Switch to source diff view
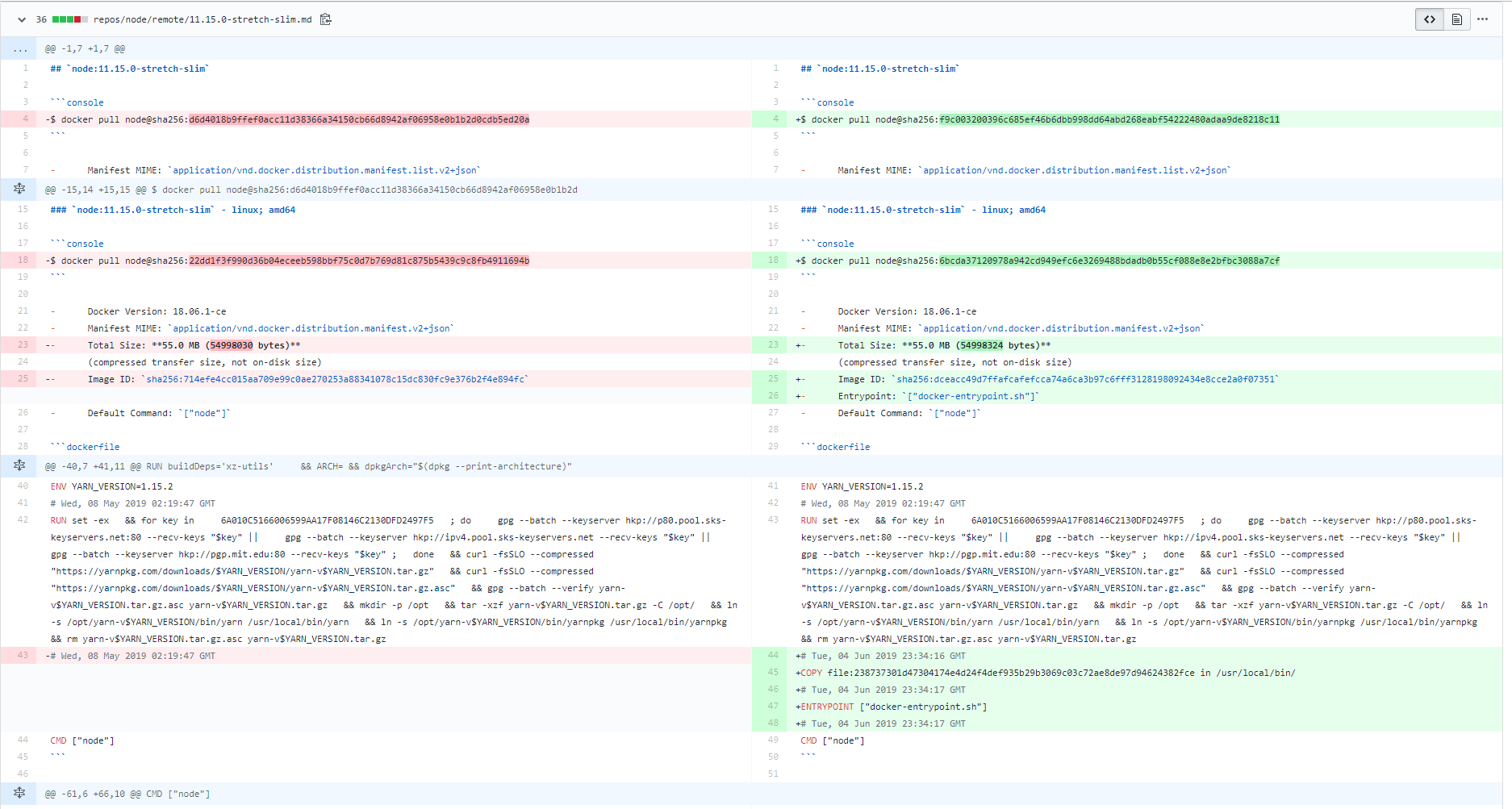The width and height of the screenshot is (1512, 809). click(1429, 19)
